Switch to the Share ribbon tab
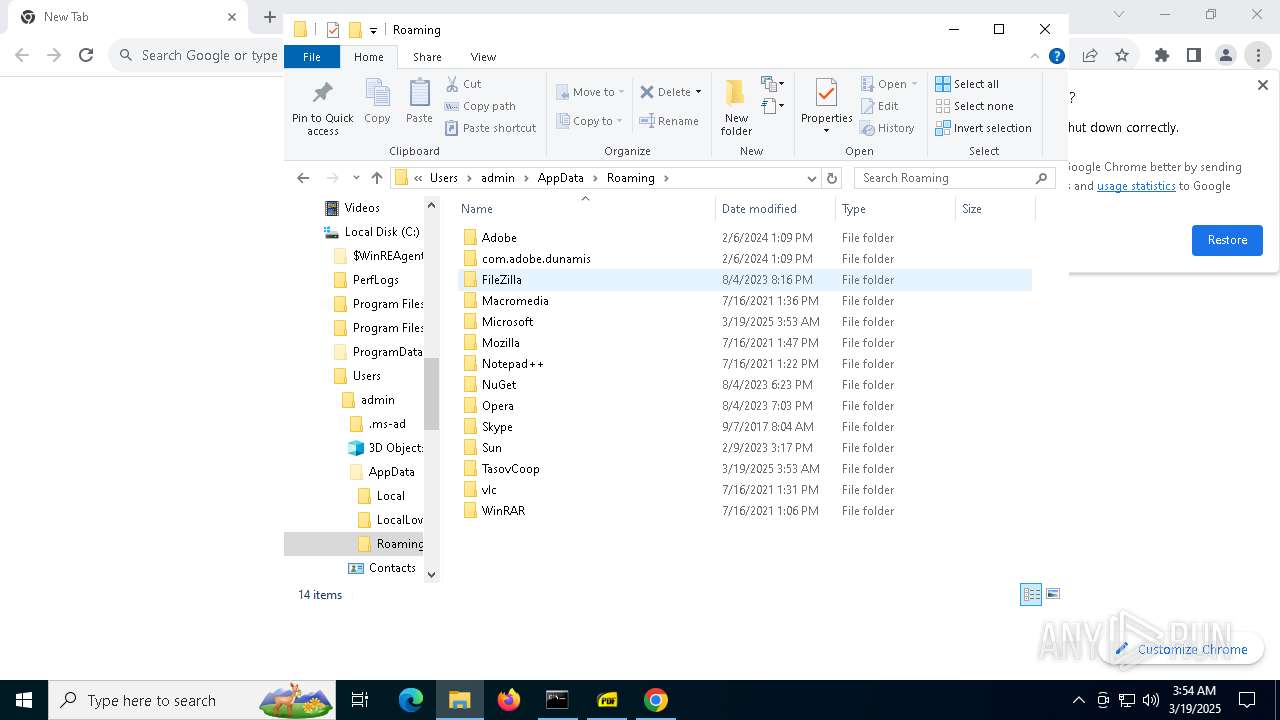1280x720 pixels. [427, 57]
